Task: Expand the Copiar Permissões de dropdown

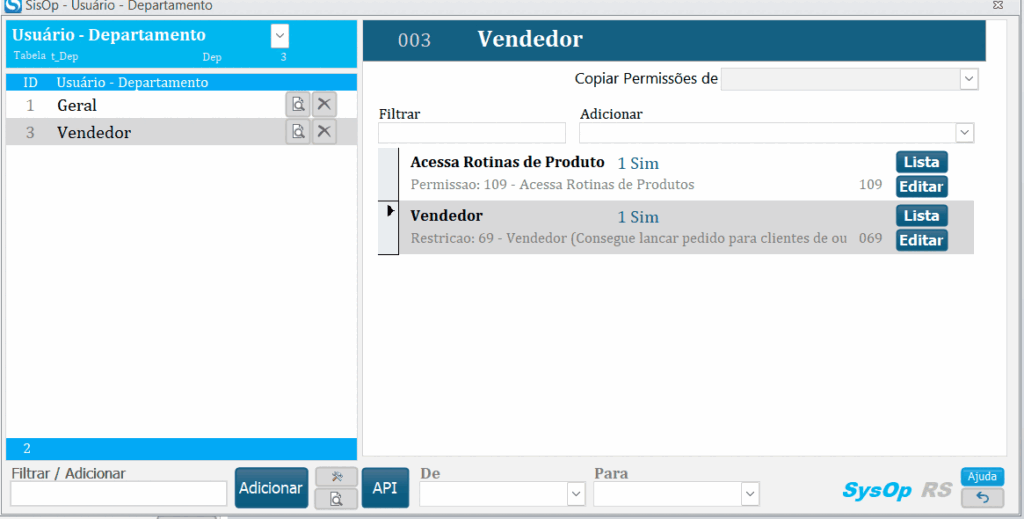Action: coord(968,79)
